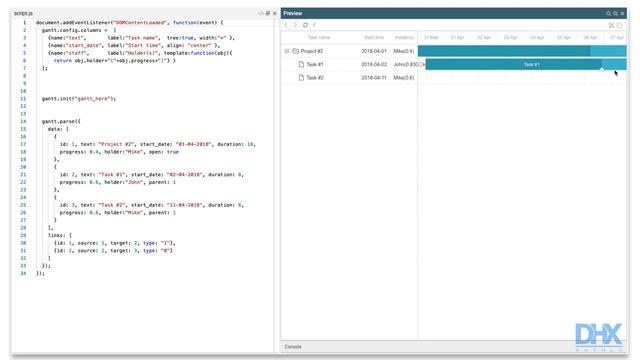Viewport: 640px width, 360px height.
Task: Select the Project #2 row
Action: [349, 51]
